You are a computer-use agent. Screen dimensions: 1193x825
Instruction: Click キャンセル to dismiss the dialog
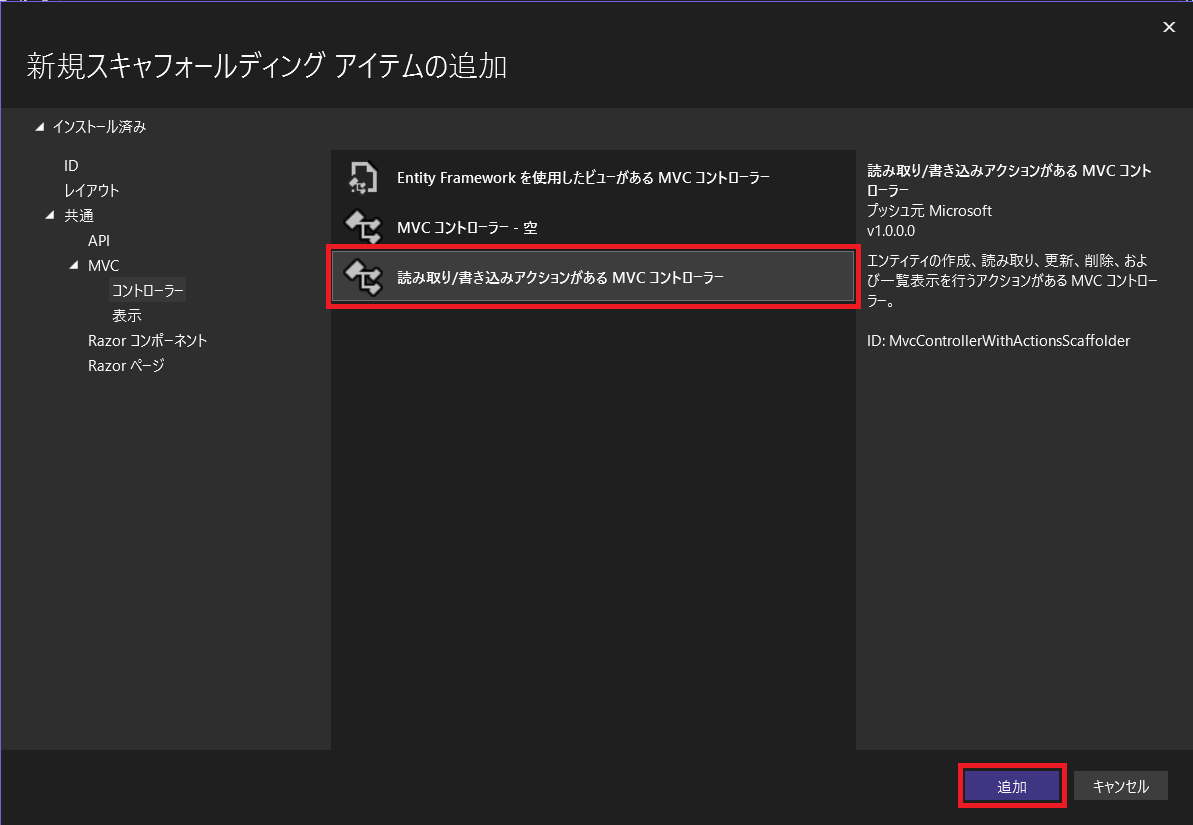(1121, 785)
